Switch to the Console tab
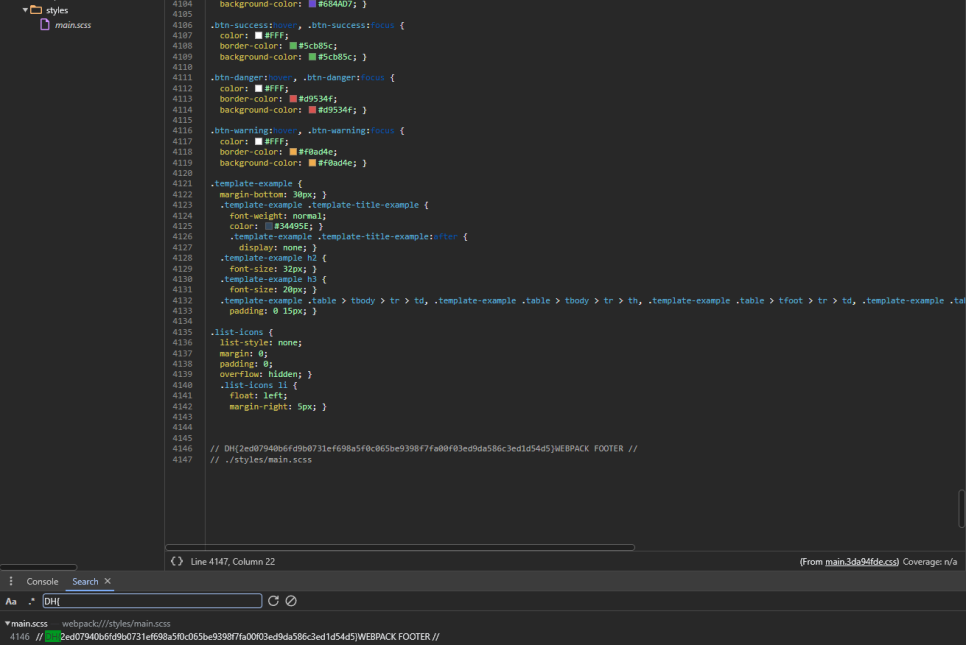 coord(42,582)
